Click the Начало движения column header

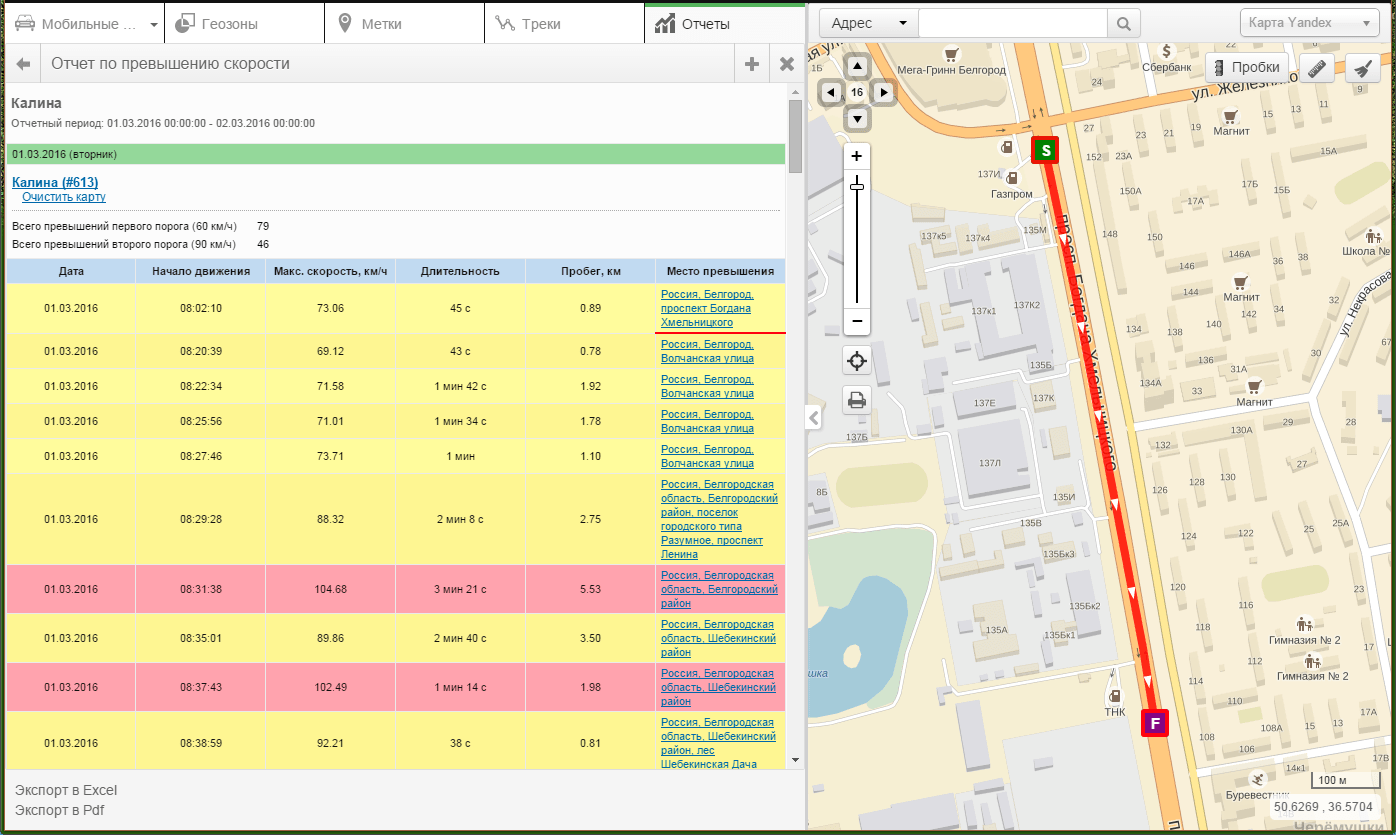(201, 271)
